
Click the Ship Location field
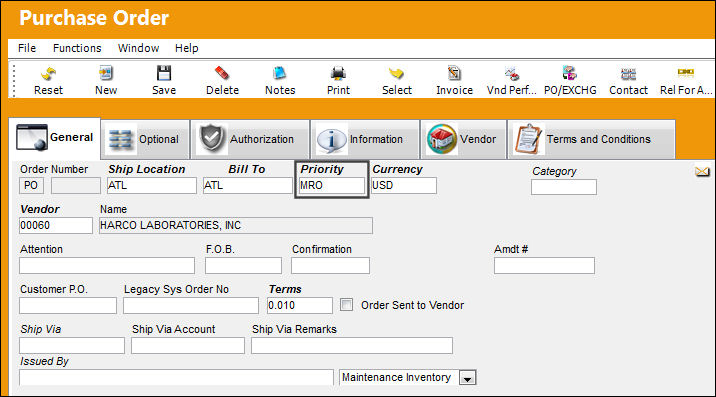click(x=152, y=185)
